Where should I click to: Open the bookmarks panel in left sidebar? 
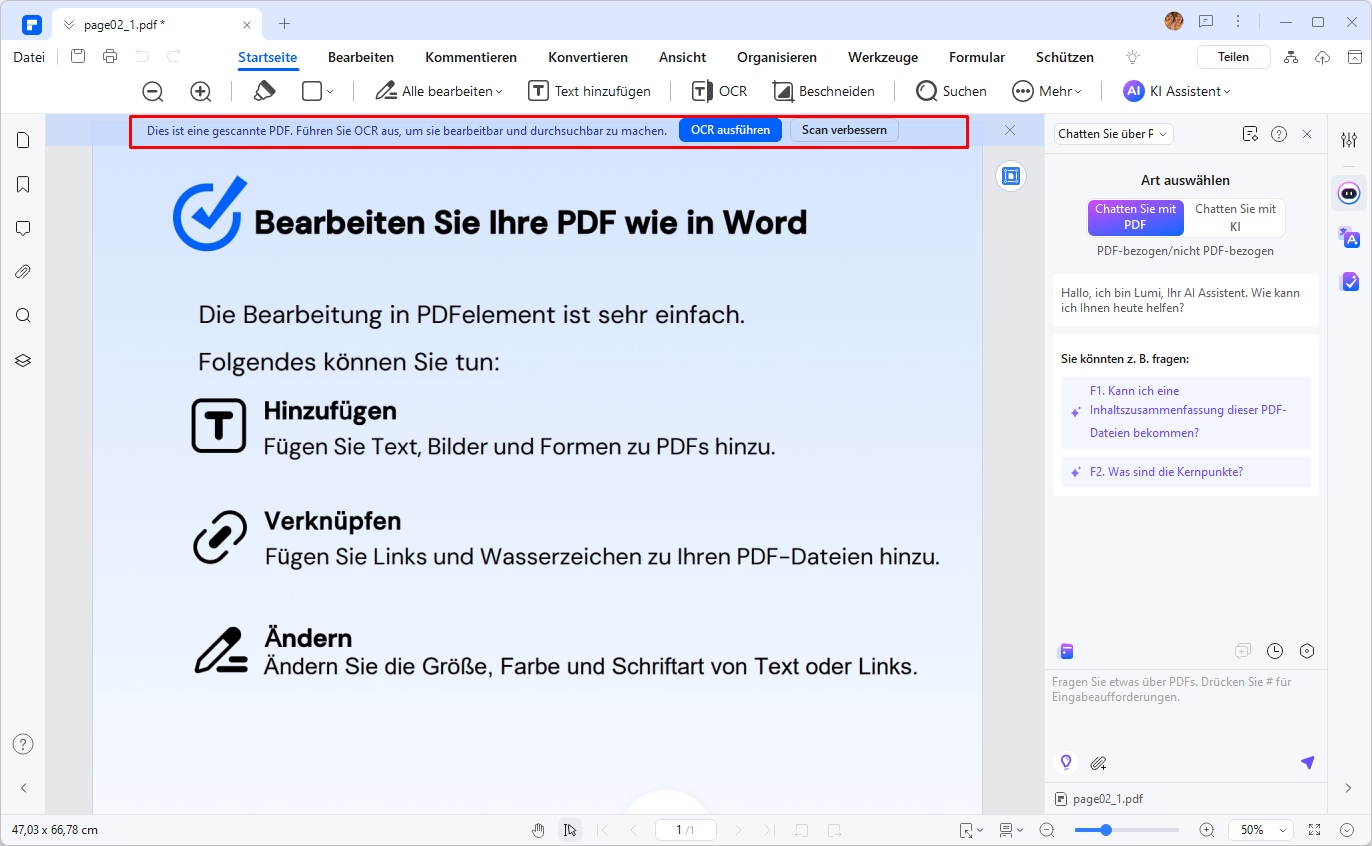pyautogui.click(x=23, y=184)
